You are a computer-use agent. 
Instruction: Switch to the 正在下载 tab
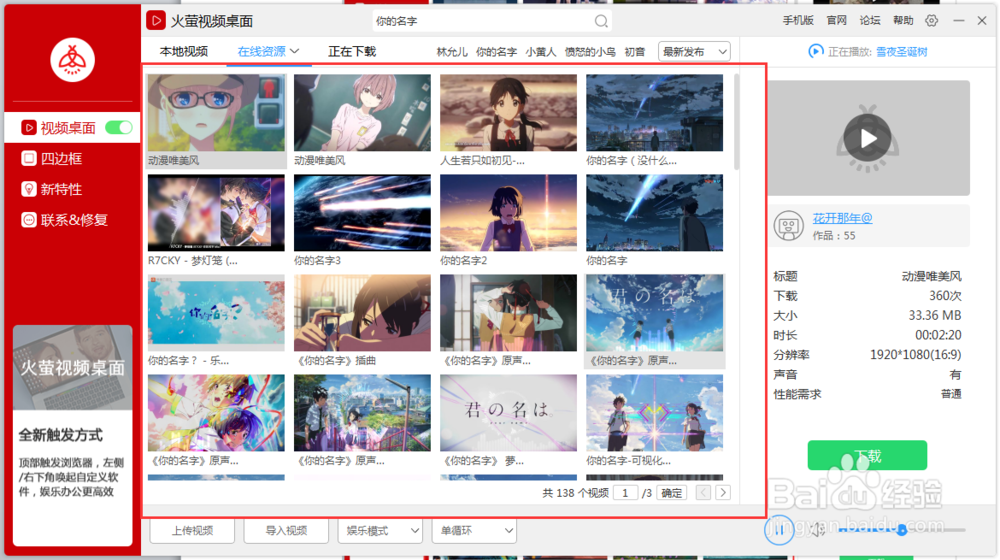pos(352,52)
